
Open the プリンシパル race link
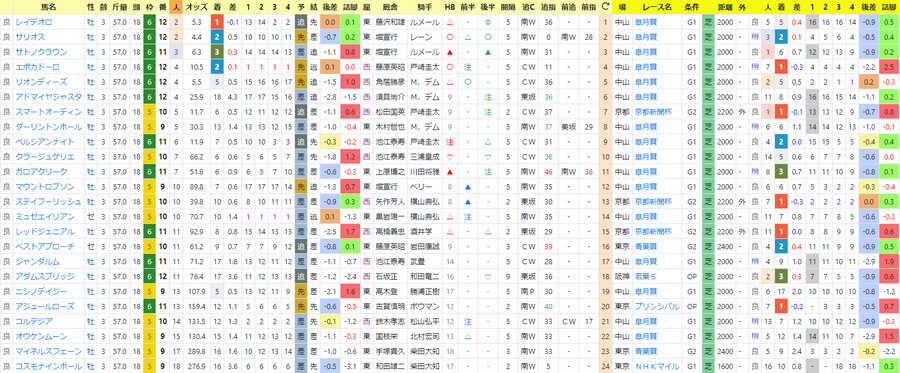pos(657,306)
